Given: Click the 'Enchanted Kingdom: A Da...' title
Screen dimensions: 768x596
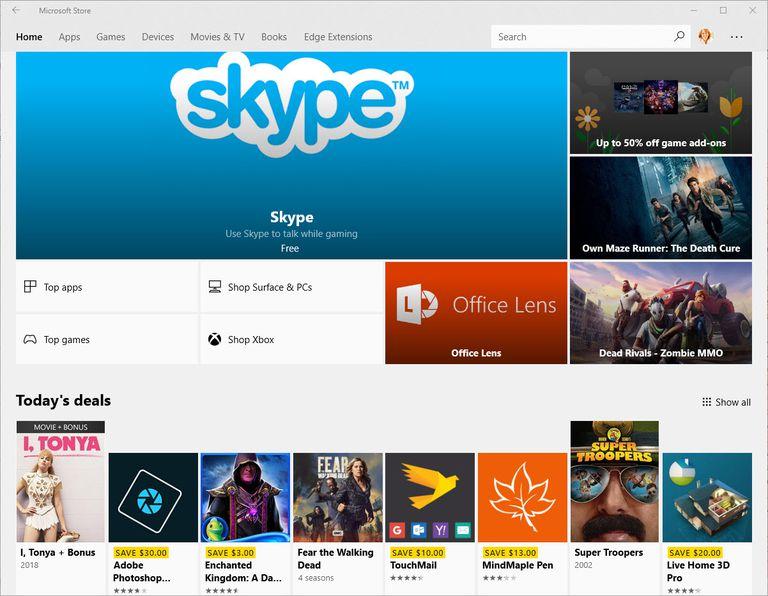Looking at the screenshot, I should tap(243, 572).
